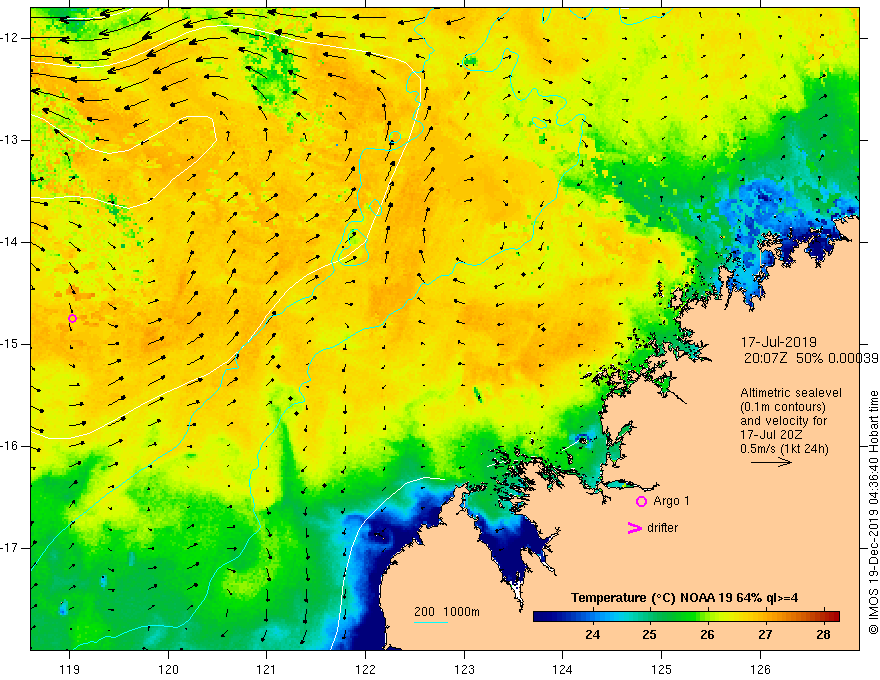Click the longitude axis label '120'
This screenshot has width=880, height=680.
pos(168,669)
